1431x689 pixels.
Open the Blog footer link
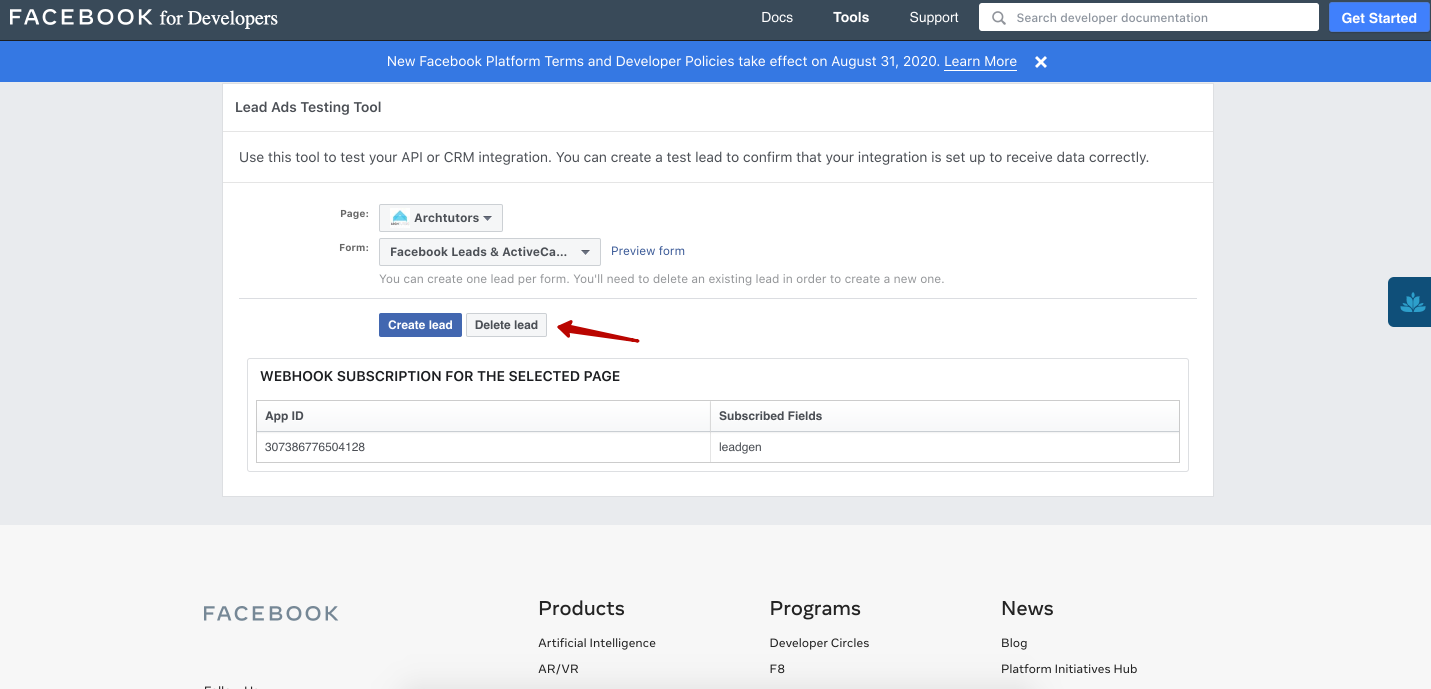click(1014, 643)
